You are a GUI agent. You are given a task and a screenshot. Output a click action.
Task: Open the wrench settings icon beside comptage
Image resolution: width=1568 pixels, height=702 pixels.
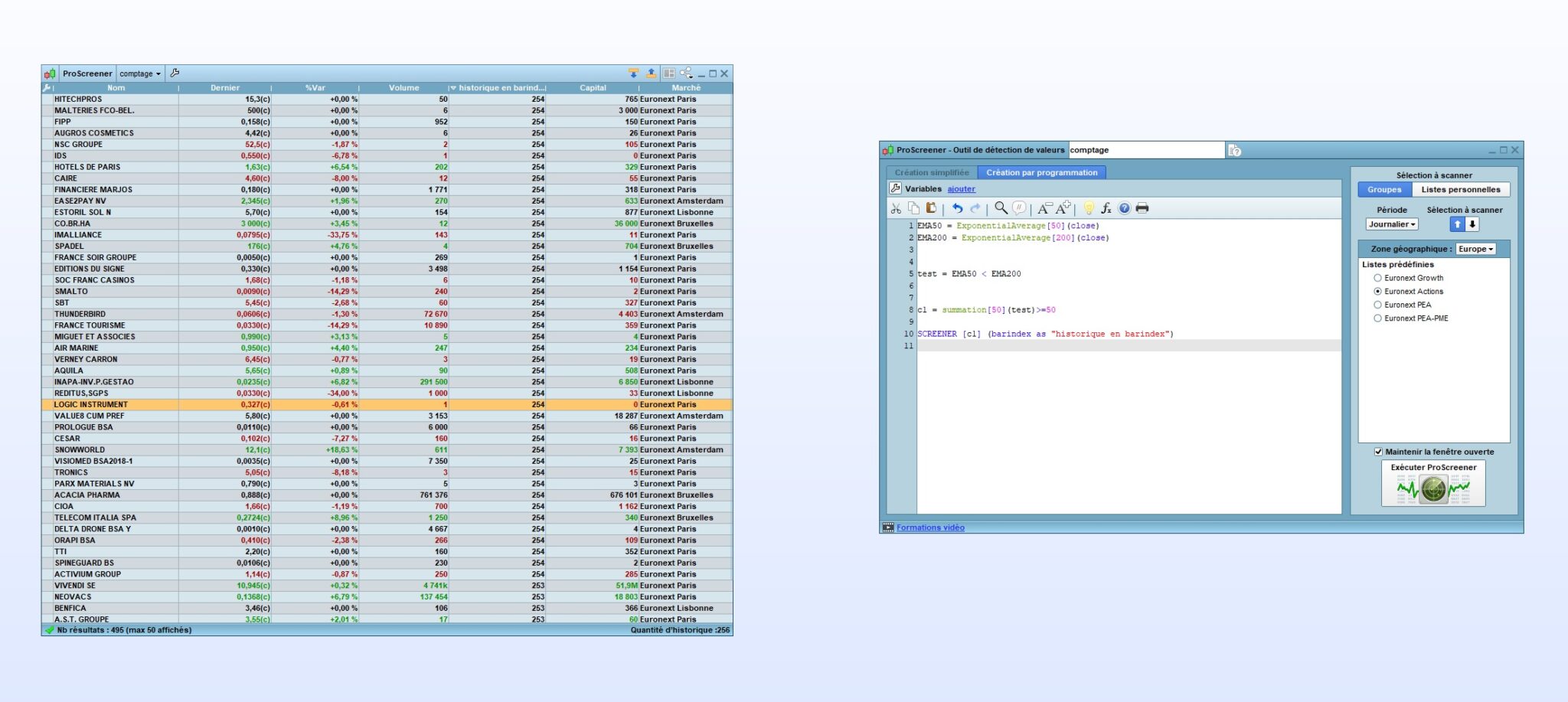(x=175, y=73)
